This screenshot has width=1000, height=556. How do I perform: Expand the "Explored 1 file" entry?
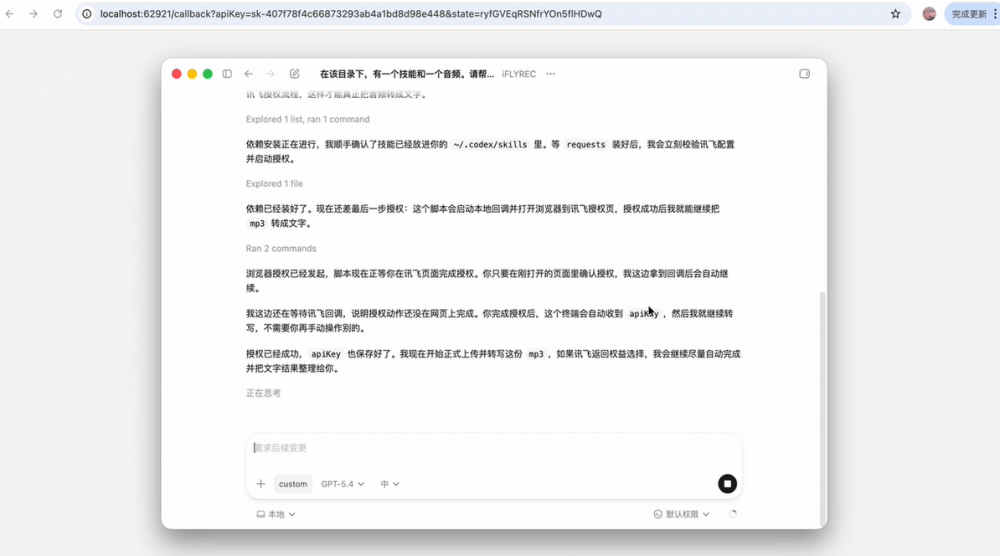[x=274, y=184]
